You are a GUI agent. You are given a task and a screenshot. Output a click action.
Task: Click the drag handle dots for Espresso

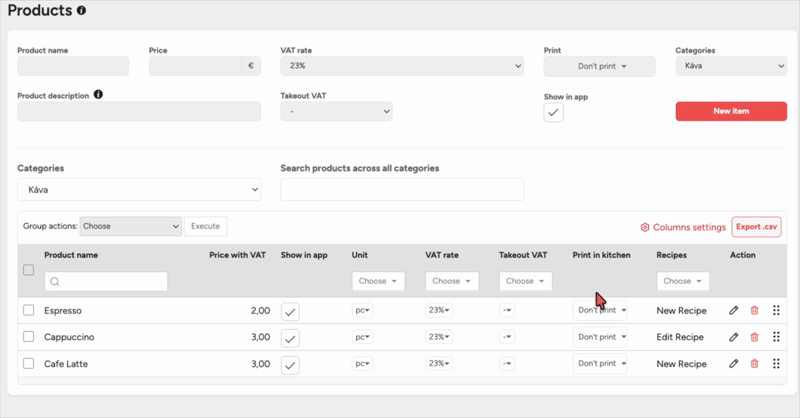776,310
